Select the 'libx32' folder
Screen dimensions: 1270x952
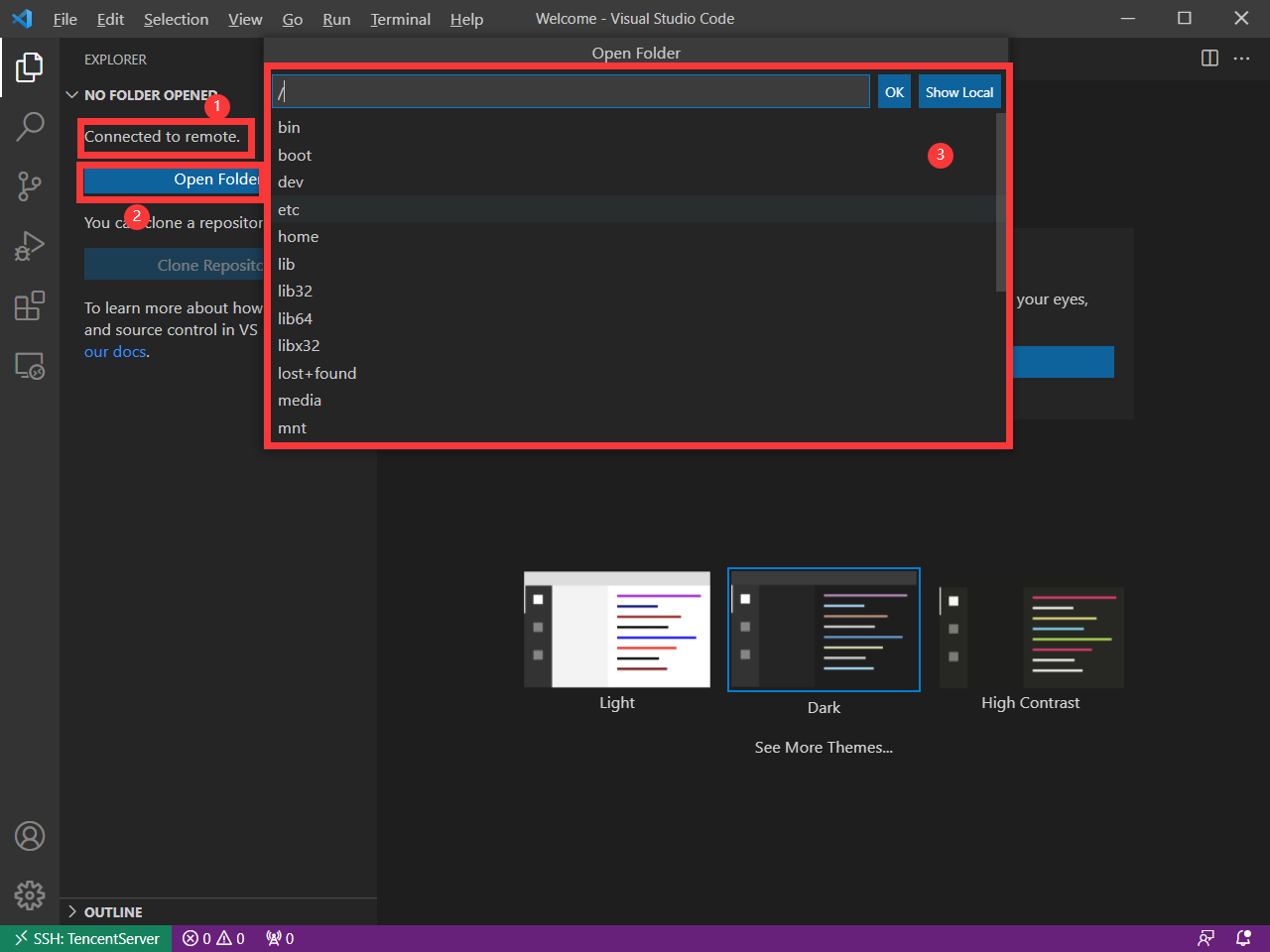tap(634, 345)
